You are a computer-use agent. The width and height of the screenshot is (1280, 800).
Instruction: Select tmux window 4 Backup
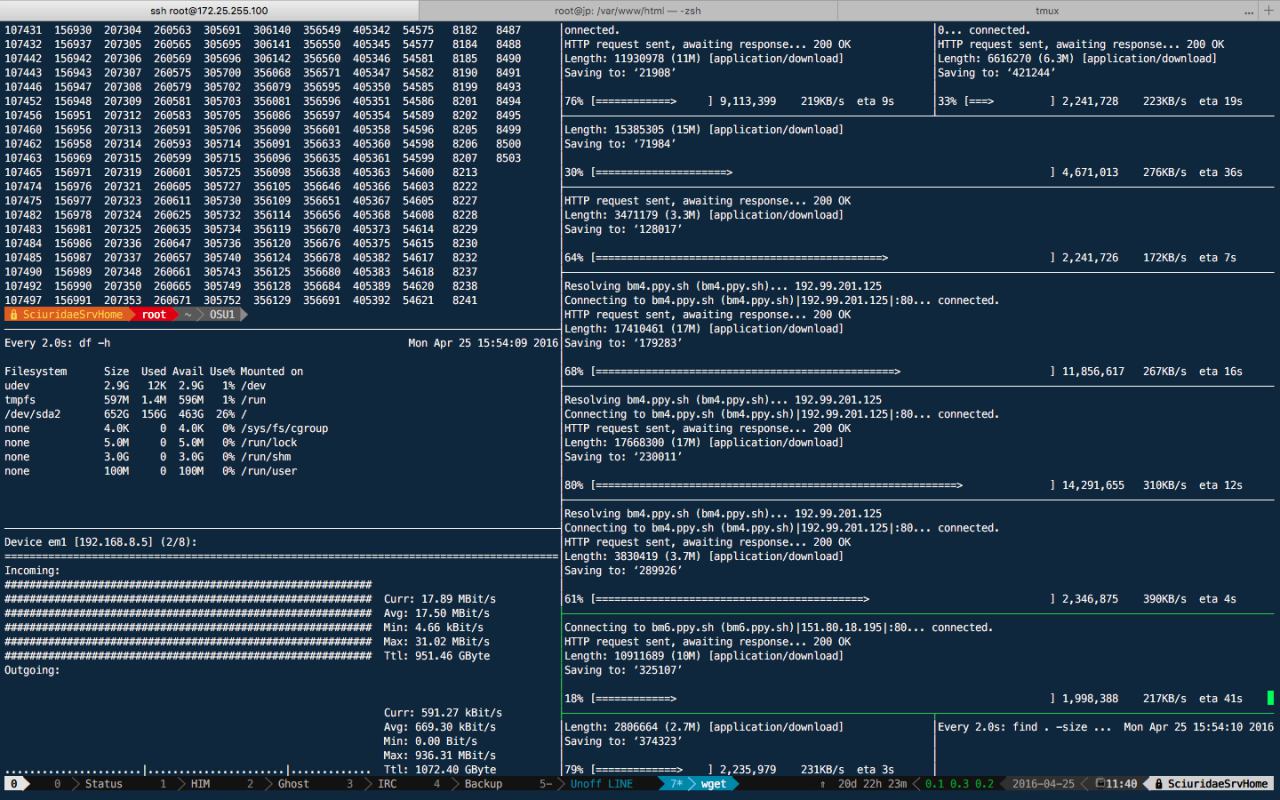468,784
